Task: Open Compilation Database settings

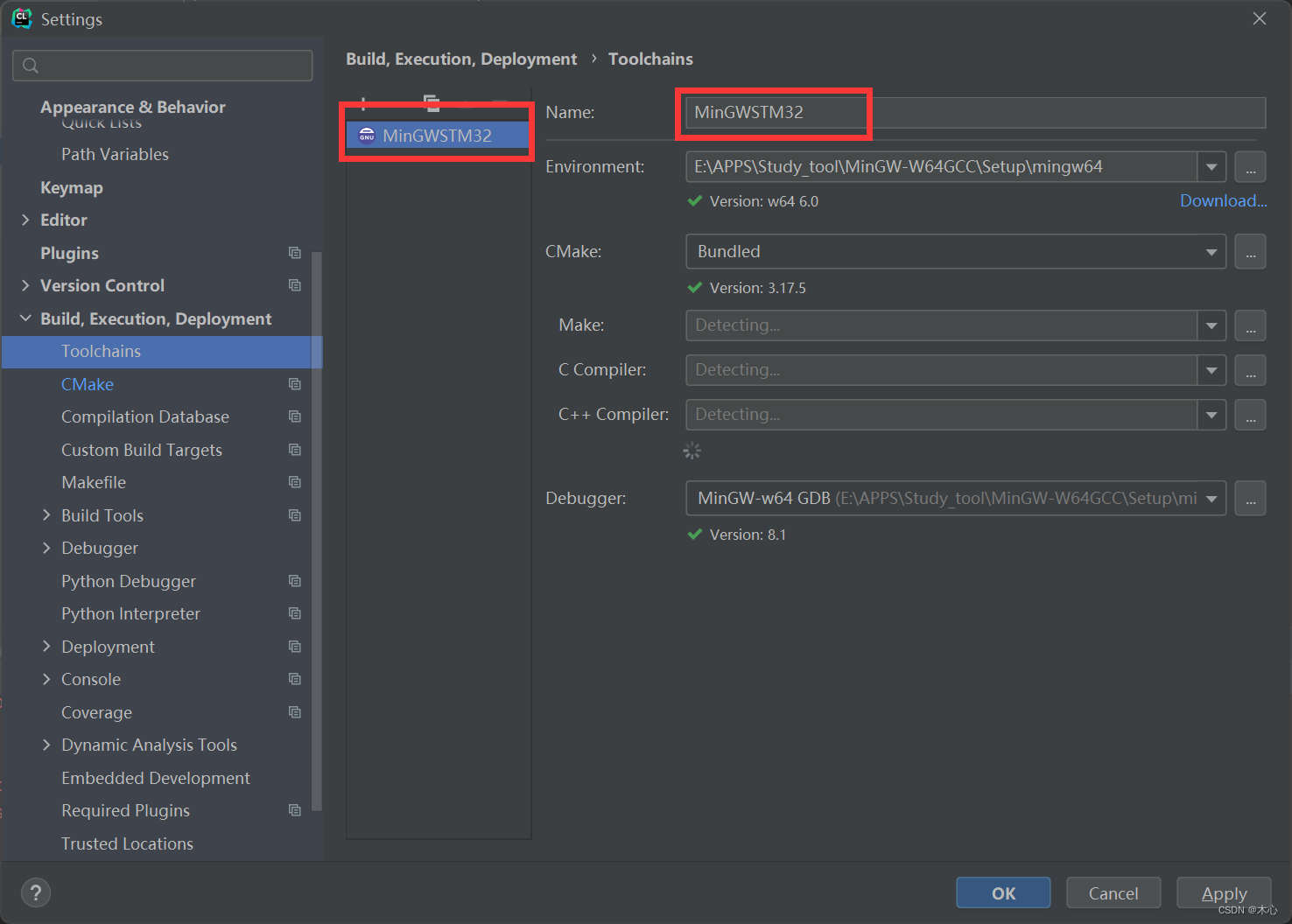Action: pyautogui.click(x=145, y=416)
